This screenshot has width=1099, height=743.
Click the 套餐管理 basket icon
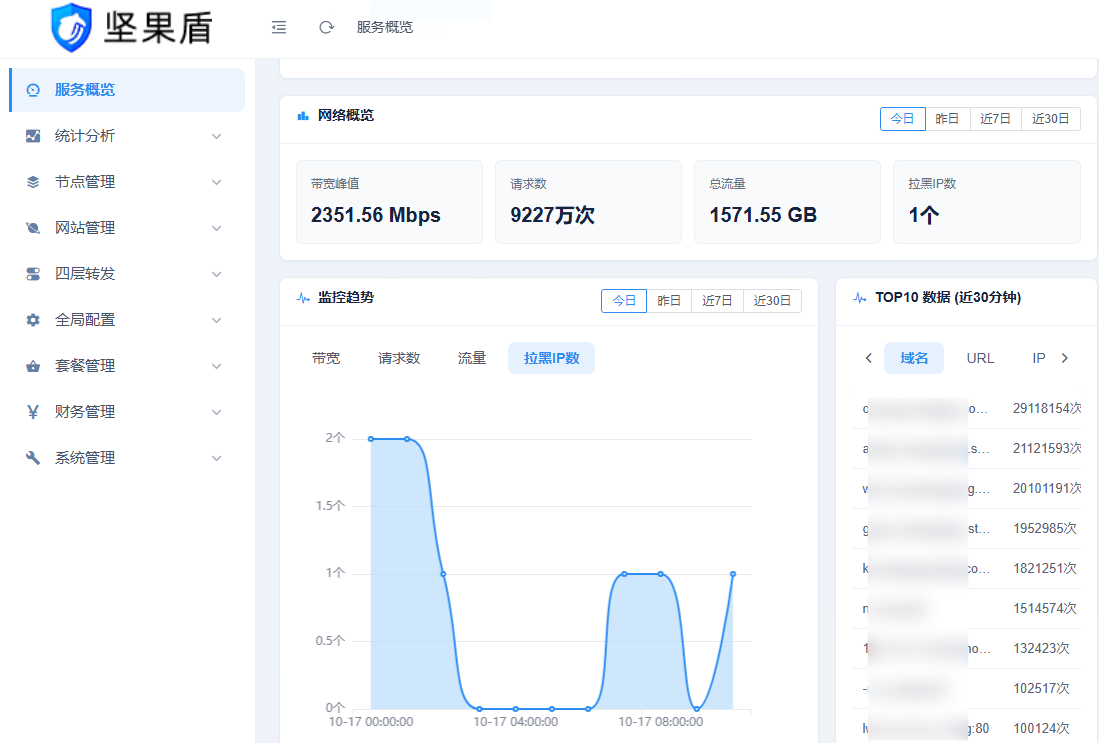[x=33, y=366]
